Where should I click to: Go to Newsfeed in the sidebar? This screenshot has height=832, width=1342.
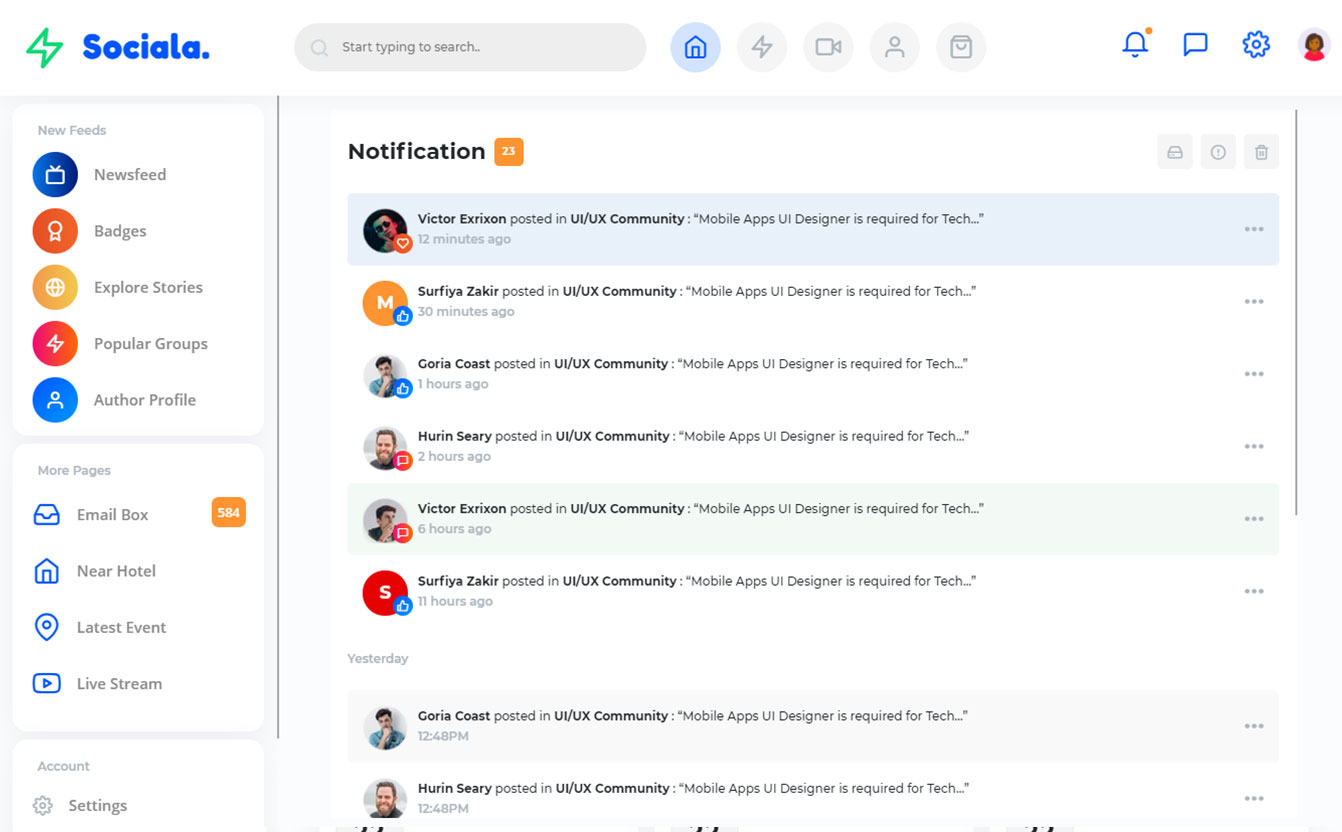point(129,175)
